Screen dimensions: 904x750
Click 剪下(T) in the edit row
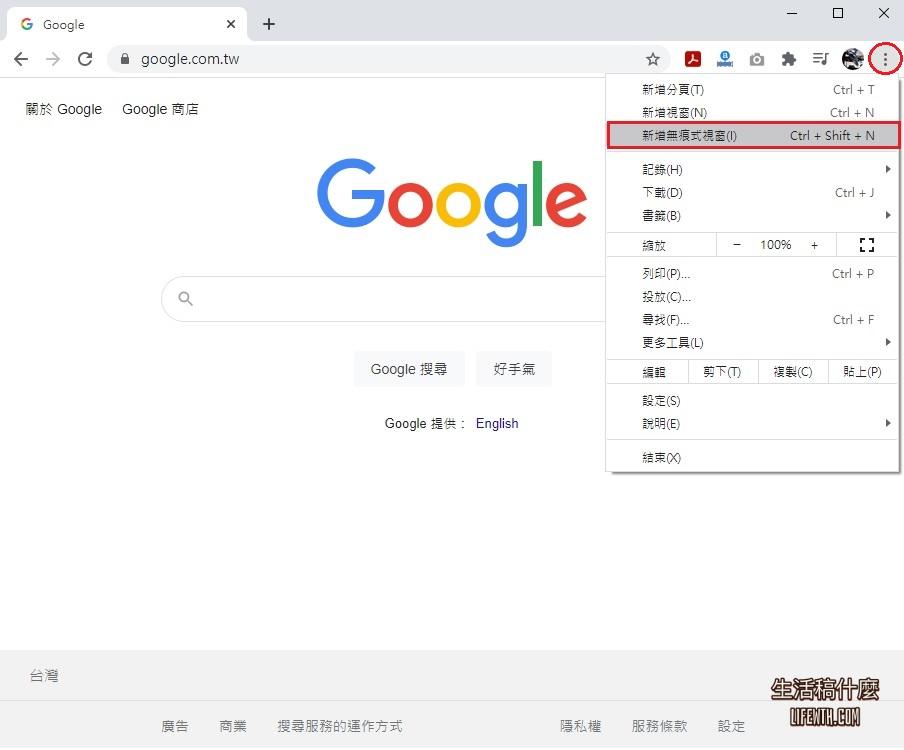[722, 372]
